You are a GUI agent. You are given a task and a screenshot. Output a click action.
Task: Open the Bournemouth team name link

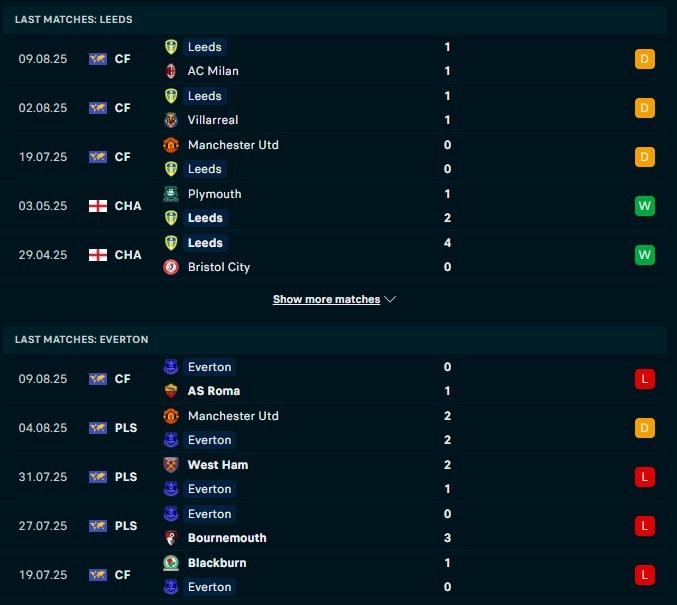coord(227,538)
